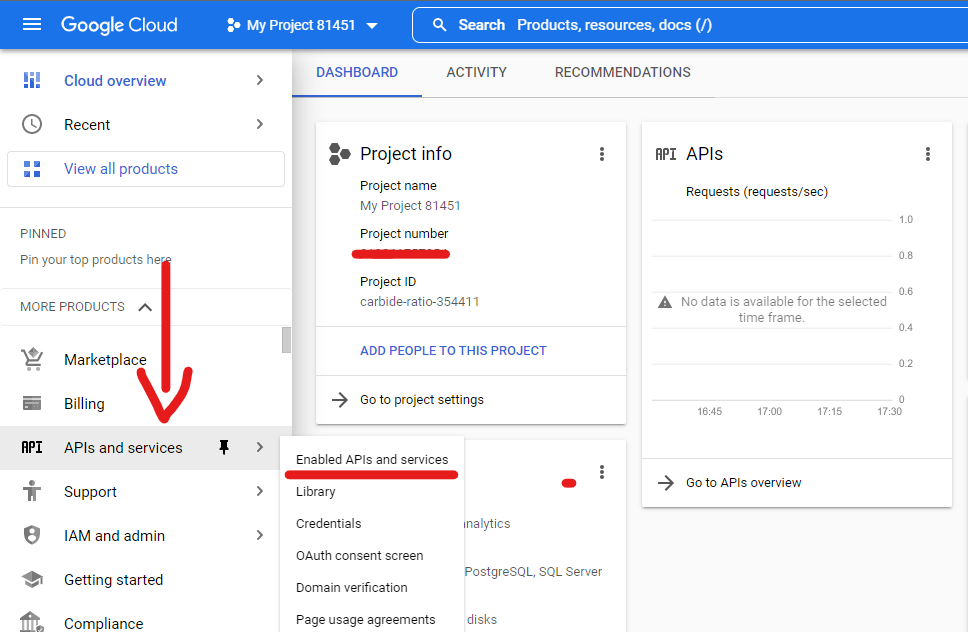
Task: Click the arrow icon beside Go to APIs overview
Action: click(x=666, y=483)
